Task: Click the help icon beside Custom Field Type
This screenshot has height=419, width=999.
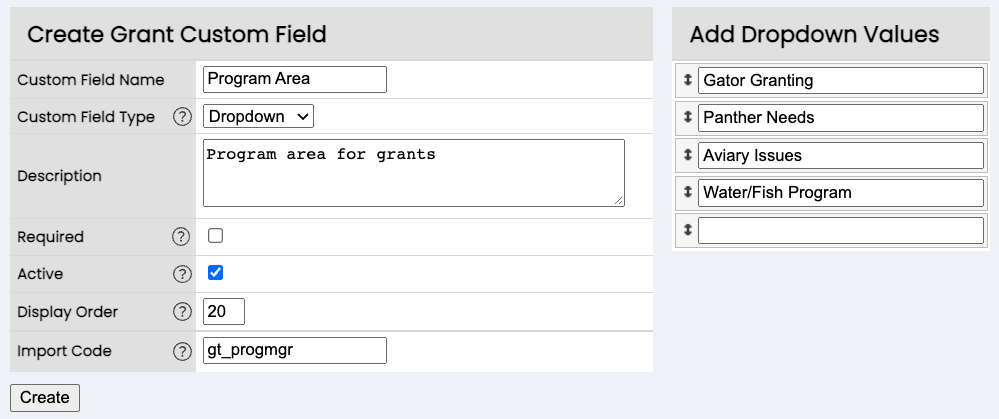Action: (182, 117)
